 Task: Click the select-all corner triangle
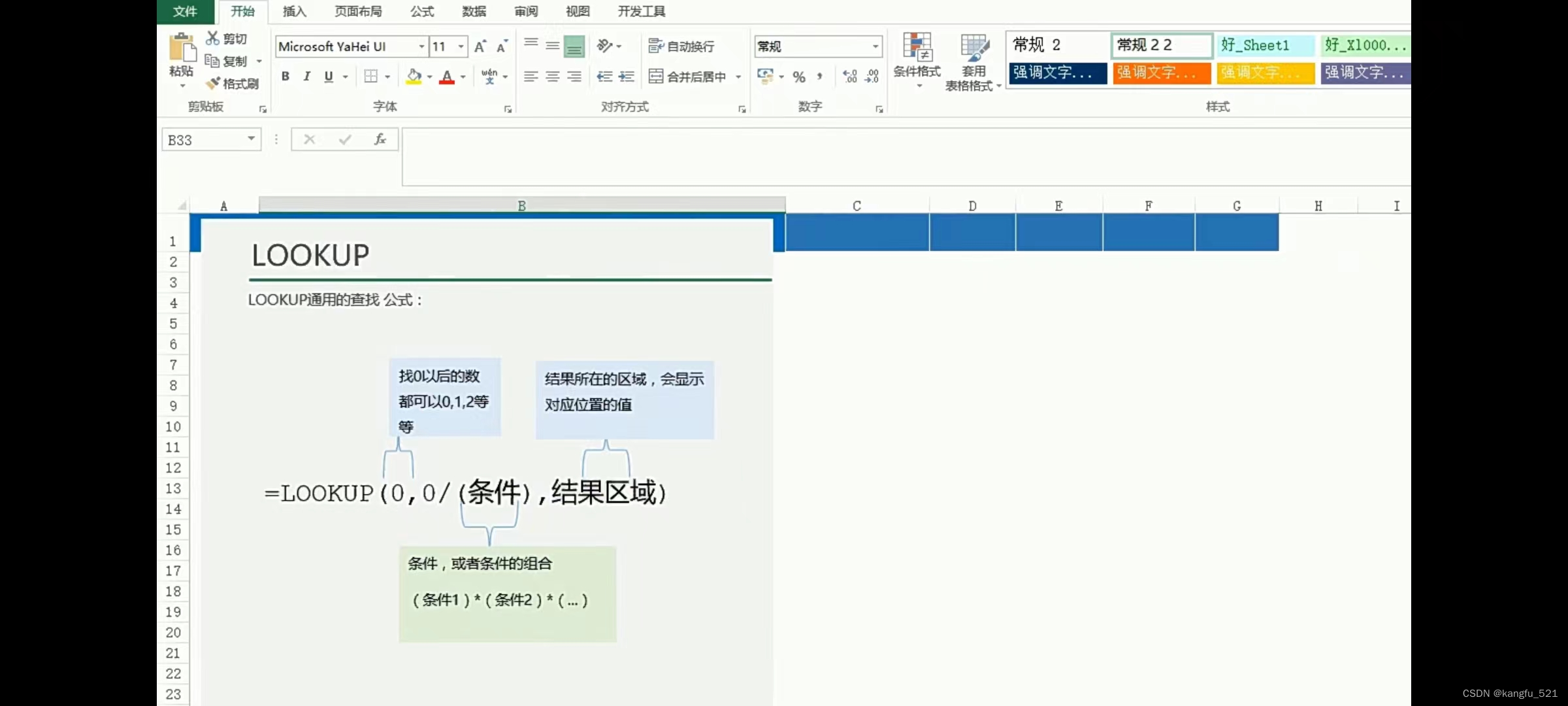(x=182, y=206)
